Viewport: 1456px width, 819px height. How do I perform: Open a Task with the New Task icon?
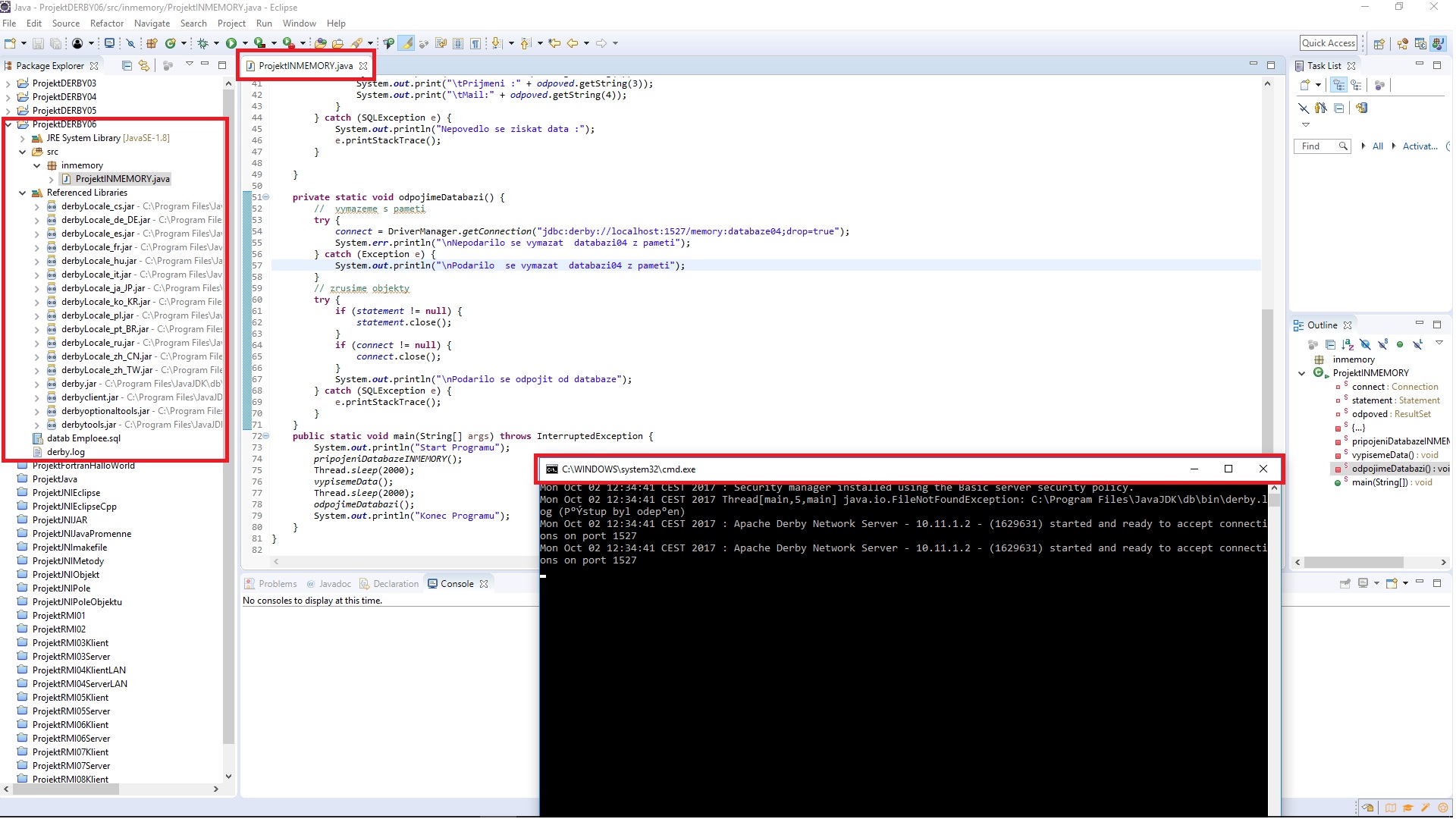pyautogui.click(x=1307, y=85)
